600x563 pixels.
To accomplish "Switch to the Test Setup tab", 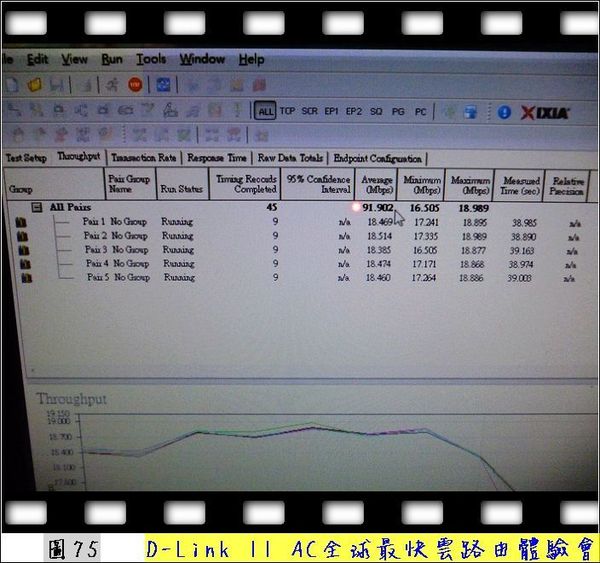I will pos(26,158).
